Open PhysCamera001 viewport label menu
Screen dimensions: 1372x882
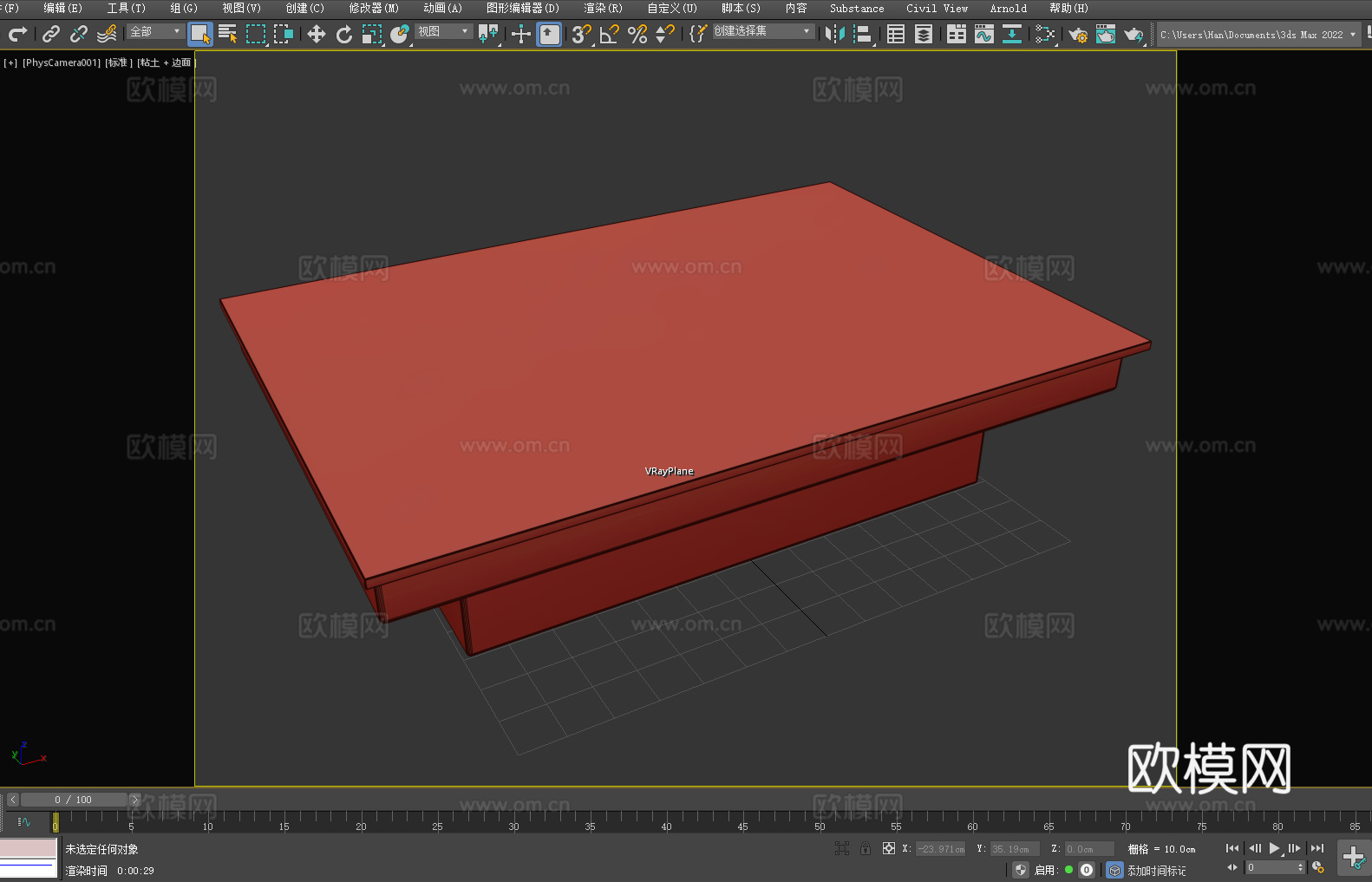pyautogui.click(x=61, y=62)
